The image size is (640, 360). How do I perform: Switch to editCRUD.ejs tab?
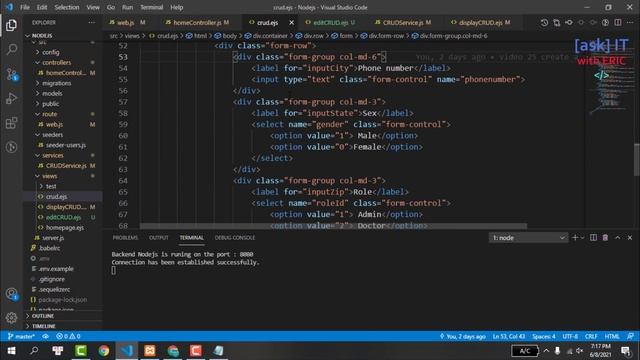(331, 23)
